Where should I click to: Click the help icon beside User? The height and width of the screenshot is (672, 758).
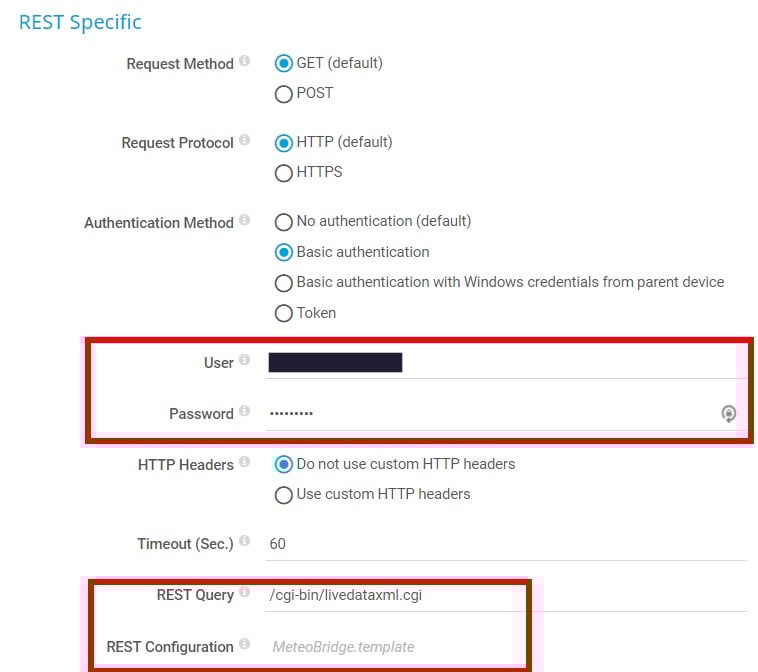pyautogui.click(x=245, y=361)
